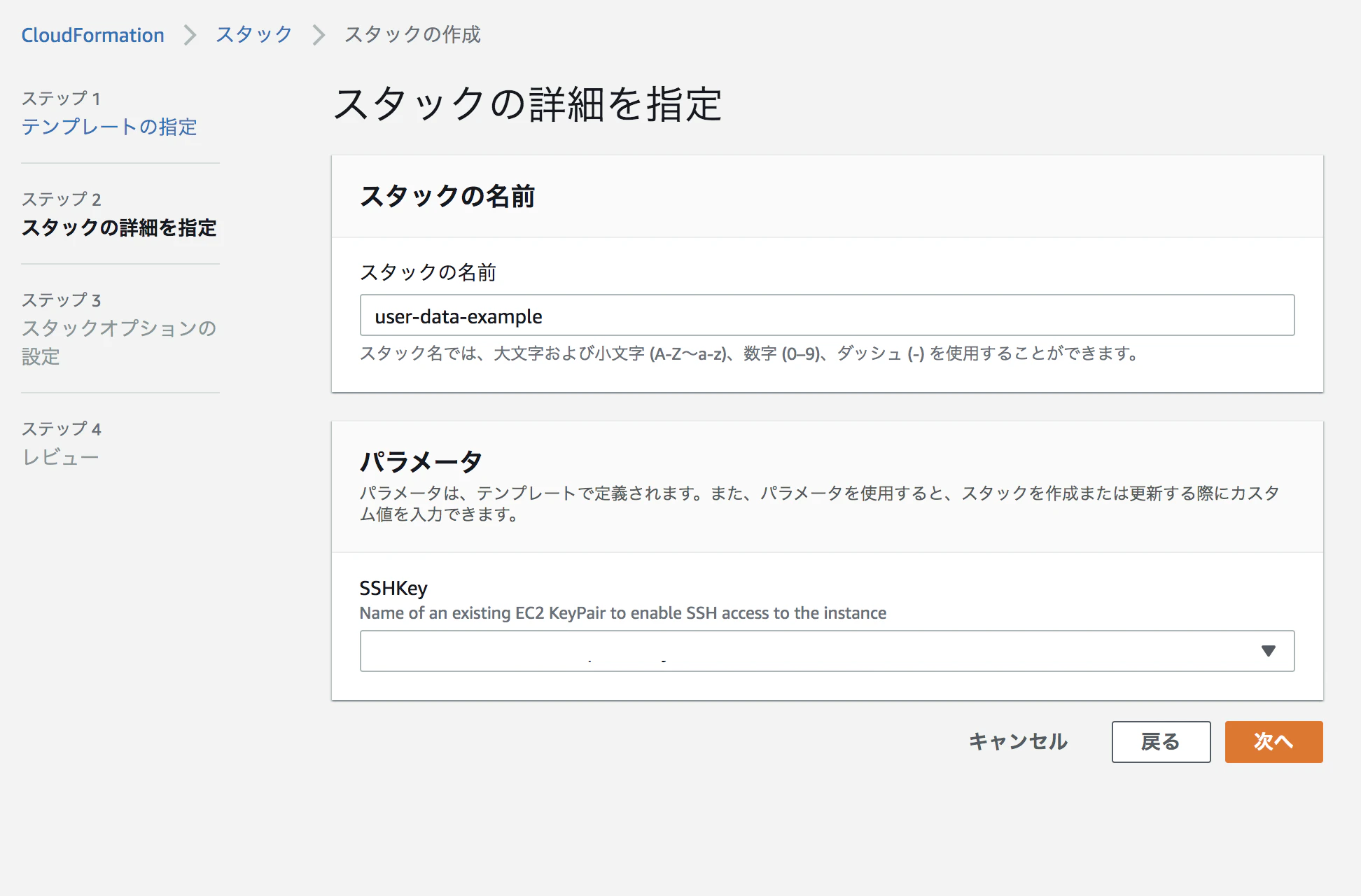Image resolution: width=1361 pixels, height=896 pixels.
Task: Click the breadcrumb chevron after CloudFormation
Action: (x=190, y=35)
